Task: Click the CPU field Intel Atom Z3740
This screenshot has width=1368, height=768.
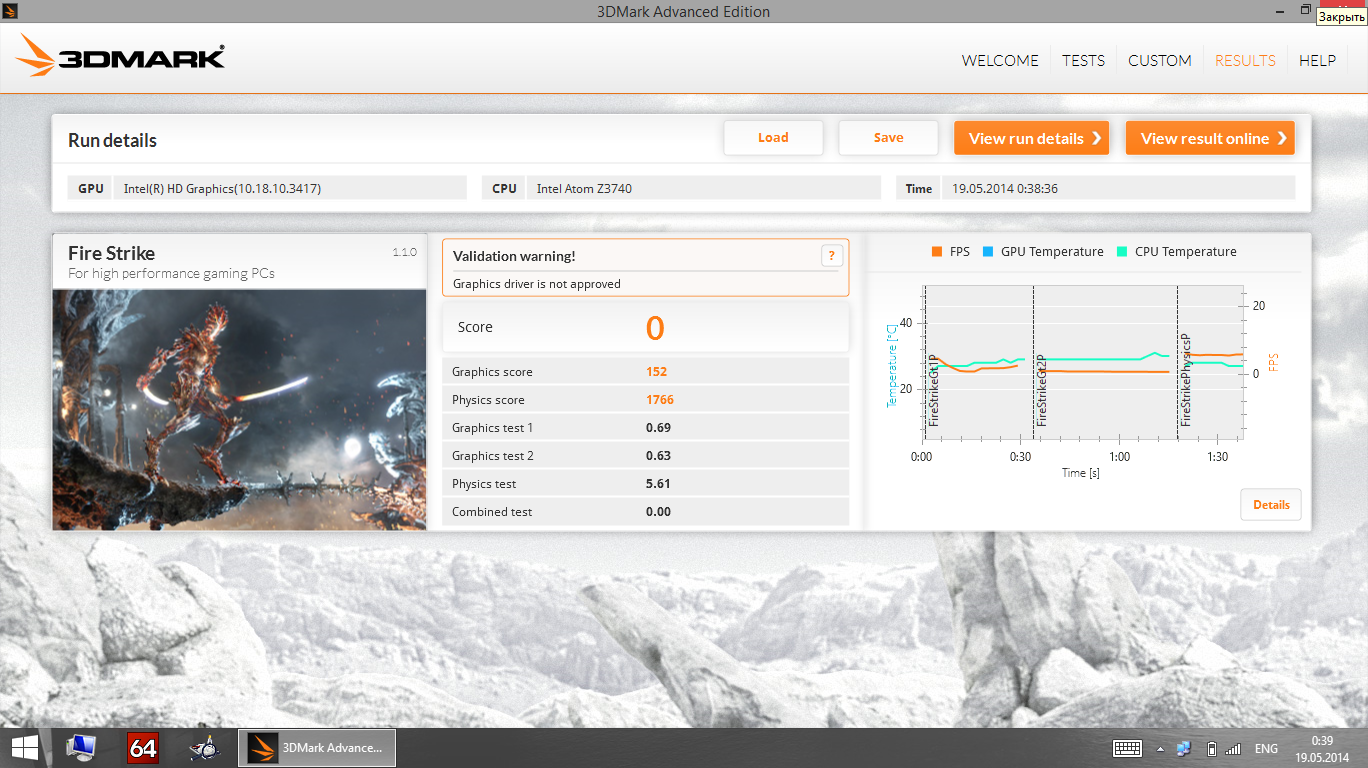Action: pos(703,188)
